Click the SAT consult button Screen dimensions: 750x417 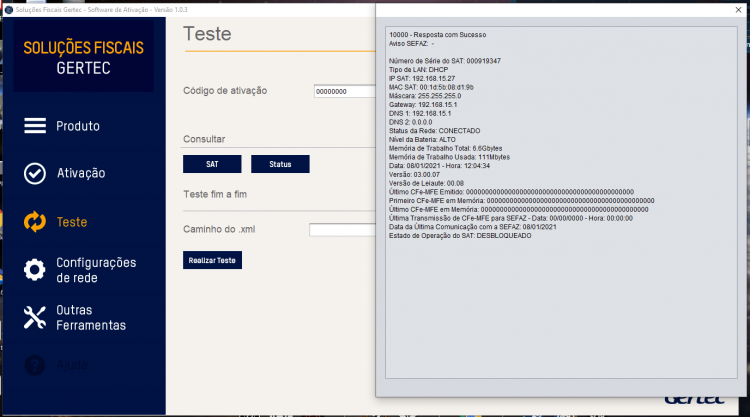coord(212,164)
